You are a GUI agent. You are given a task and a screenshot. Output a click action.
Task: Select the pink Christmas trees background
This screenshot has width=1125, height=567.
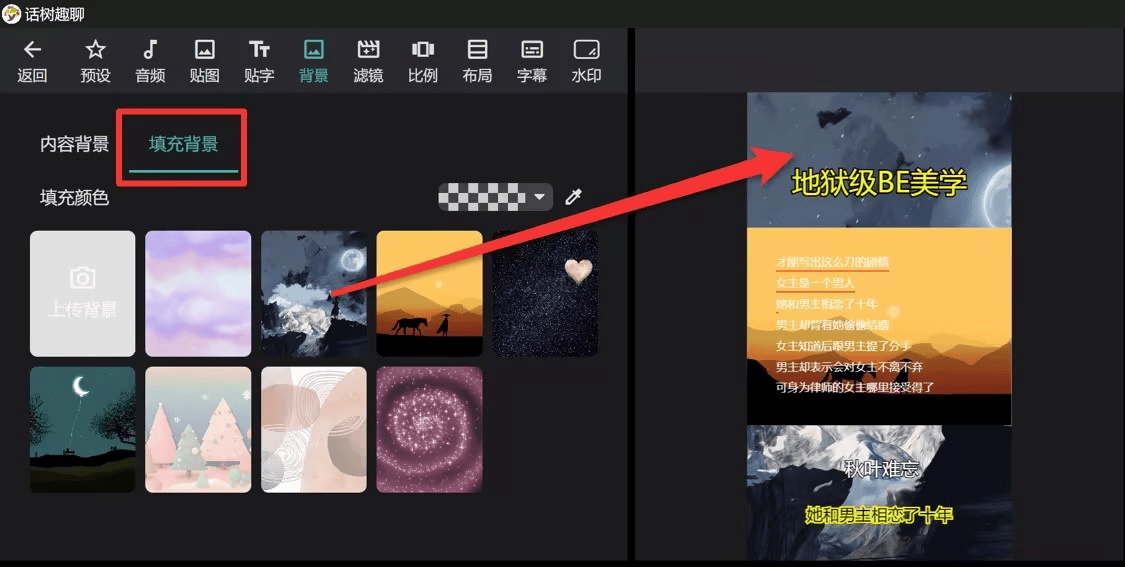[x=198, y=430]
